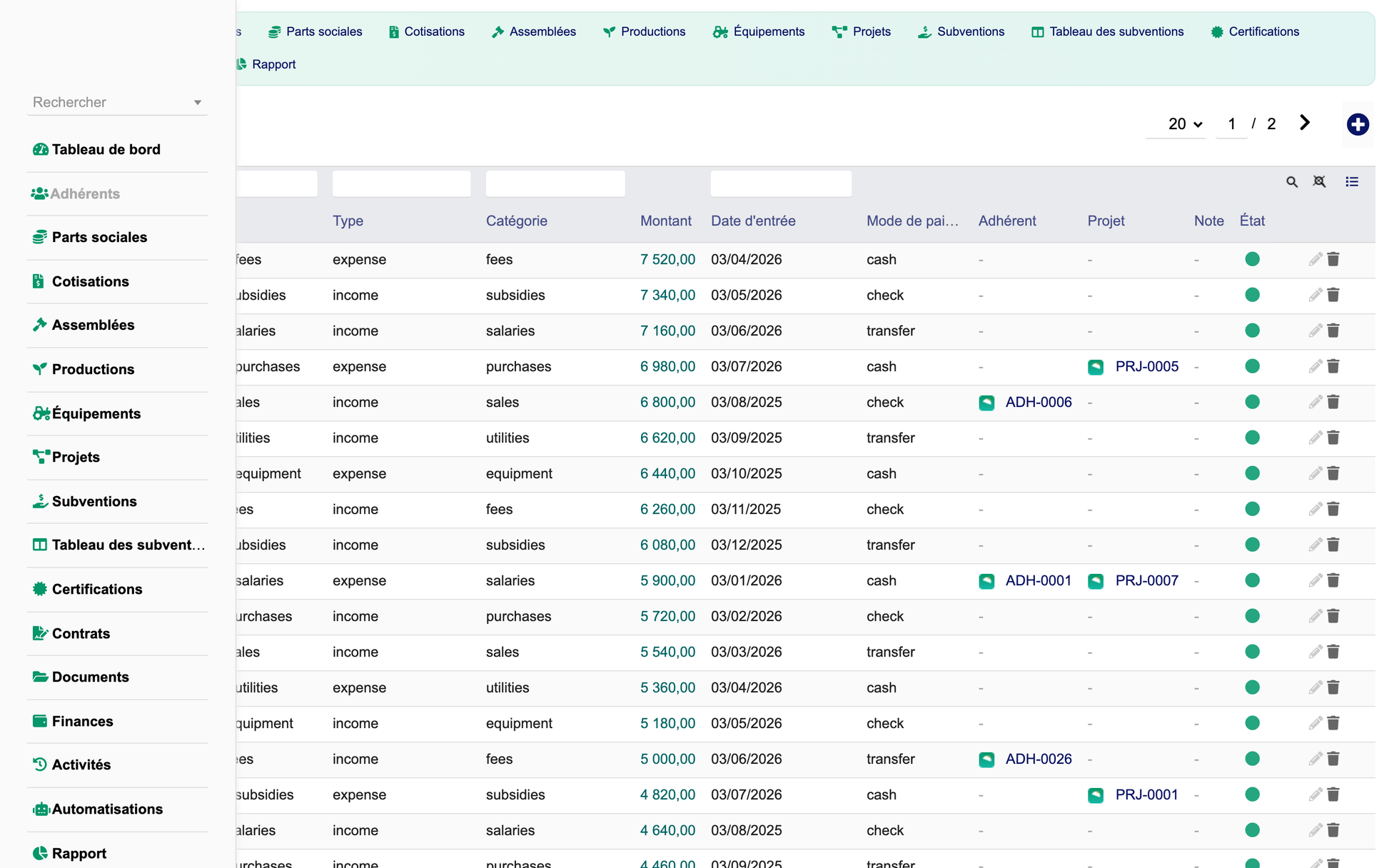Sort by Catégorie column header
The height and width of the screenshot is (868, 1389).
[517, 221]
